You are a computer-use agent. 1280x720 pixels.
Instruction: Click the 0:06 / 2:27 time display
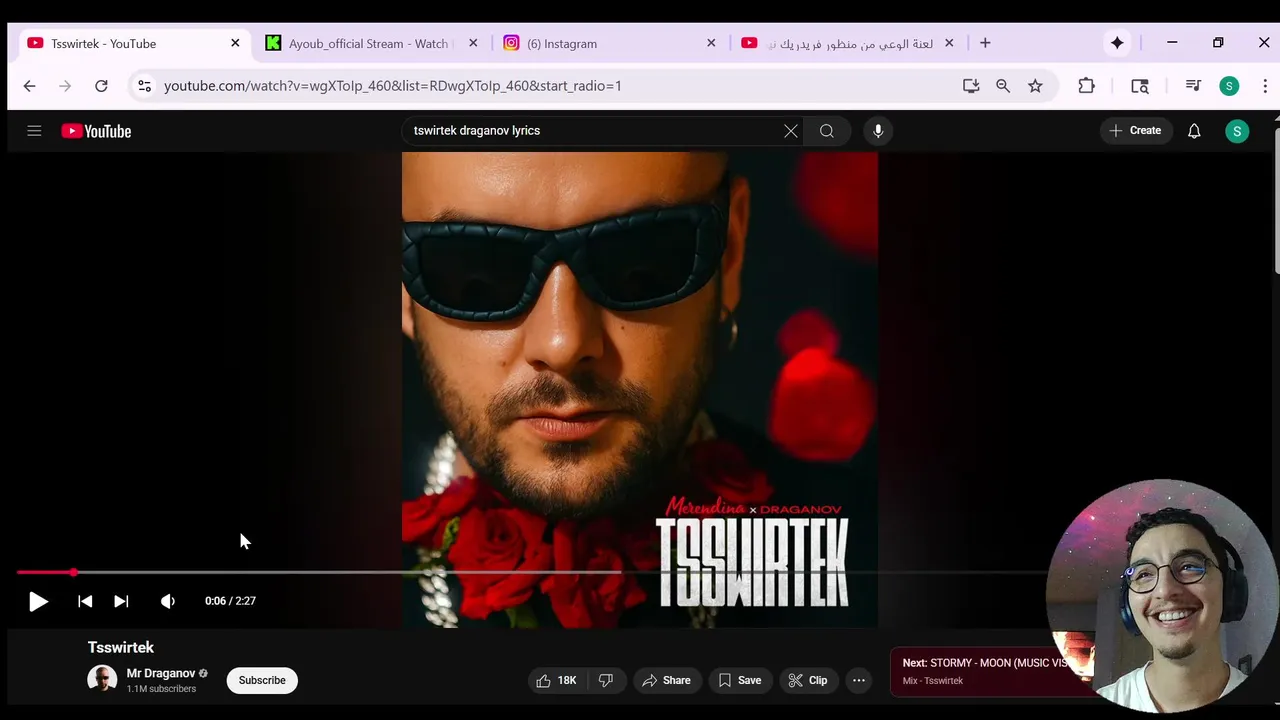[230, 601]
